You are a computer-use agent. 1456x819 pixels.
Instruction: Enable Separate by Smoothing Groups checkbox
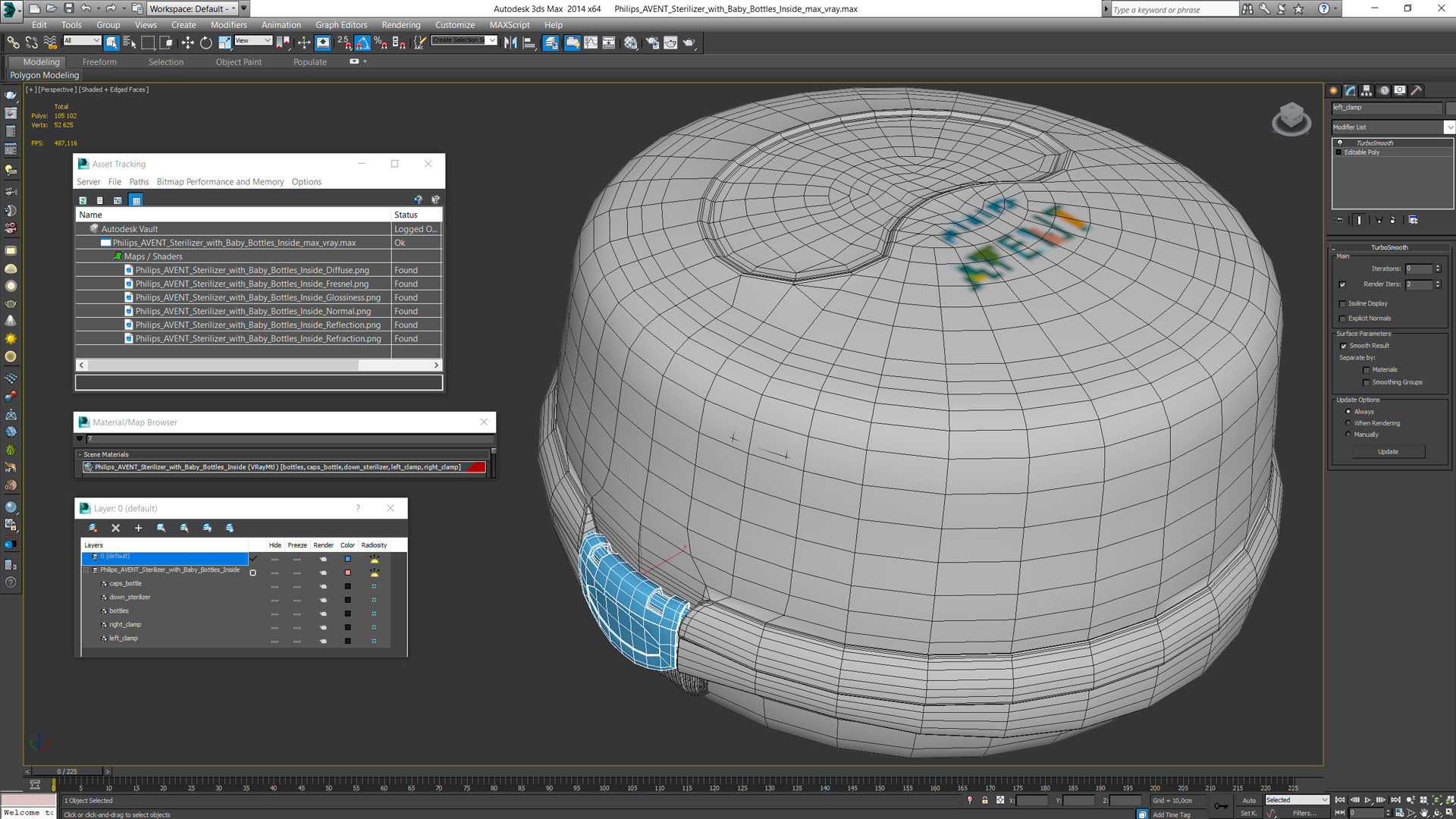pyautogui.click(x=1367, y=382)
